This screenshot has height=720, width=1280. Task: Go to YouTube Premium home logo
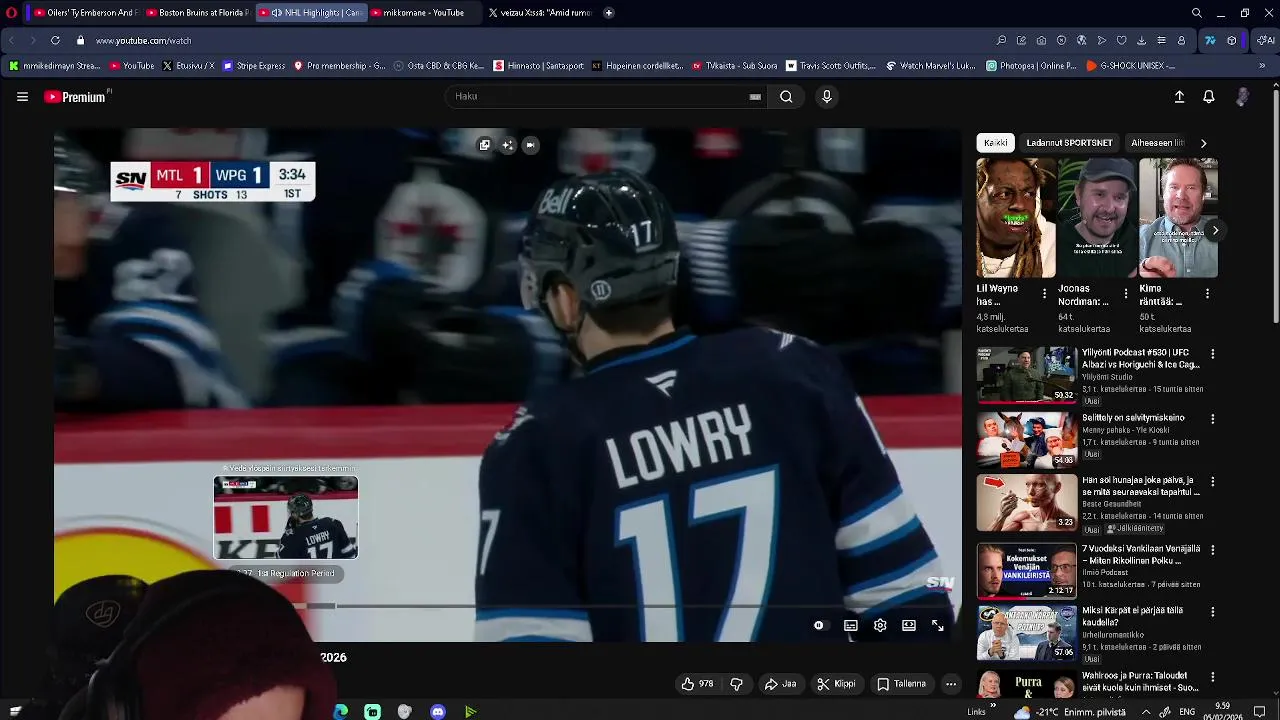(x=76, y=97)
